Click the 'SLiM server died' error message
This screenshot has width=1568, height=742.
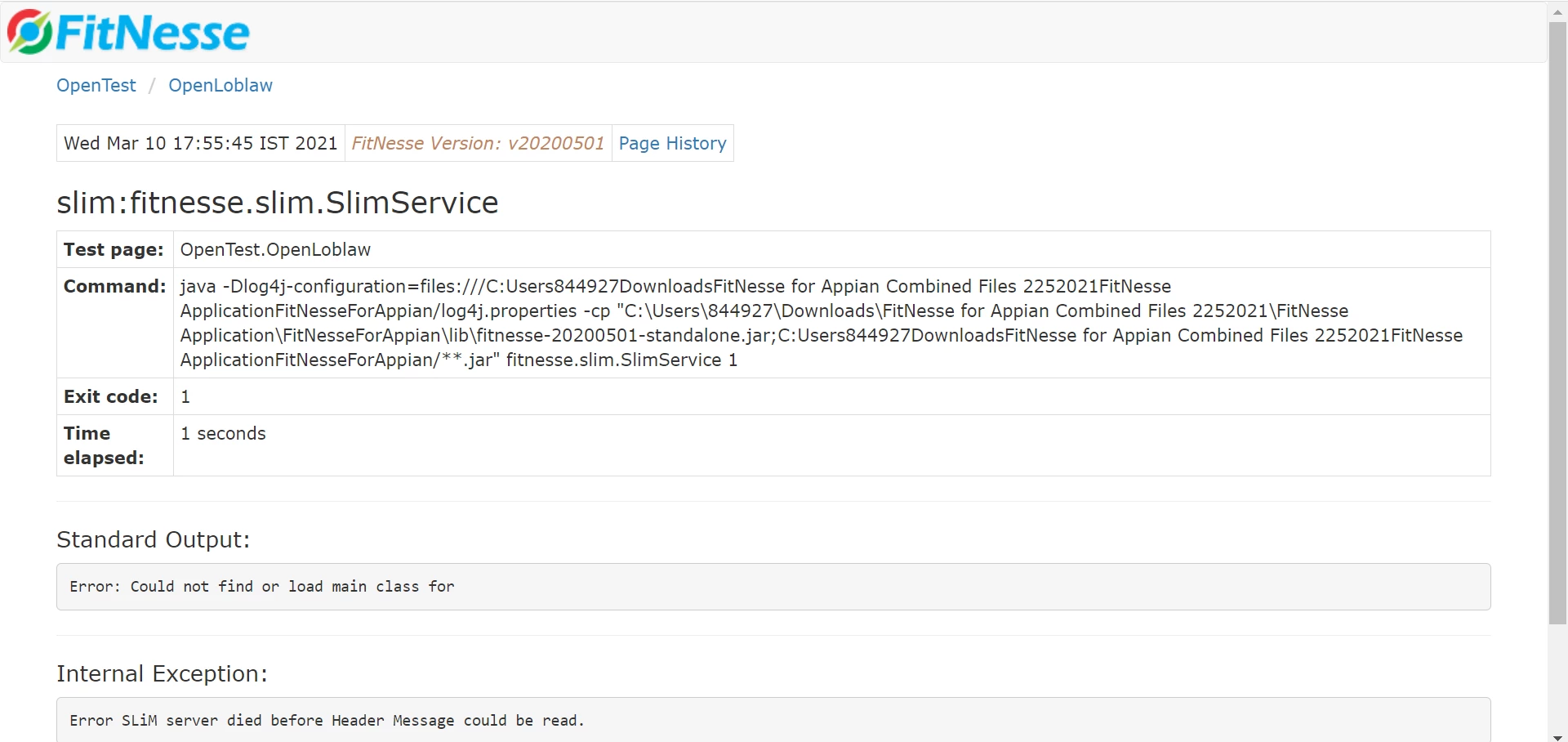[x=327, y=721]
